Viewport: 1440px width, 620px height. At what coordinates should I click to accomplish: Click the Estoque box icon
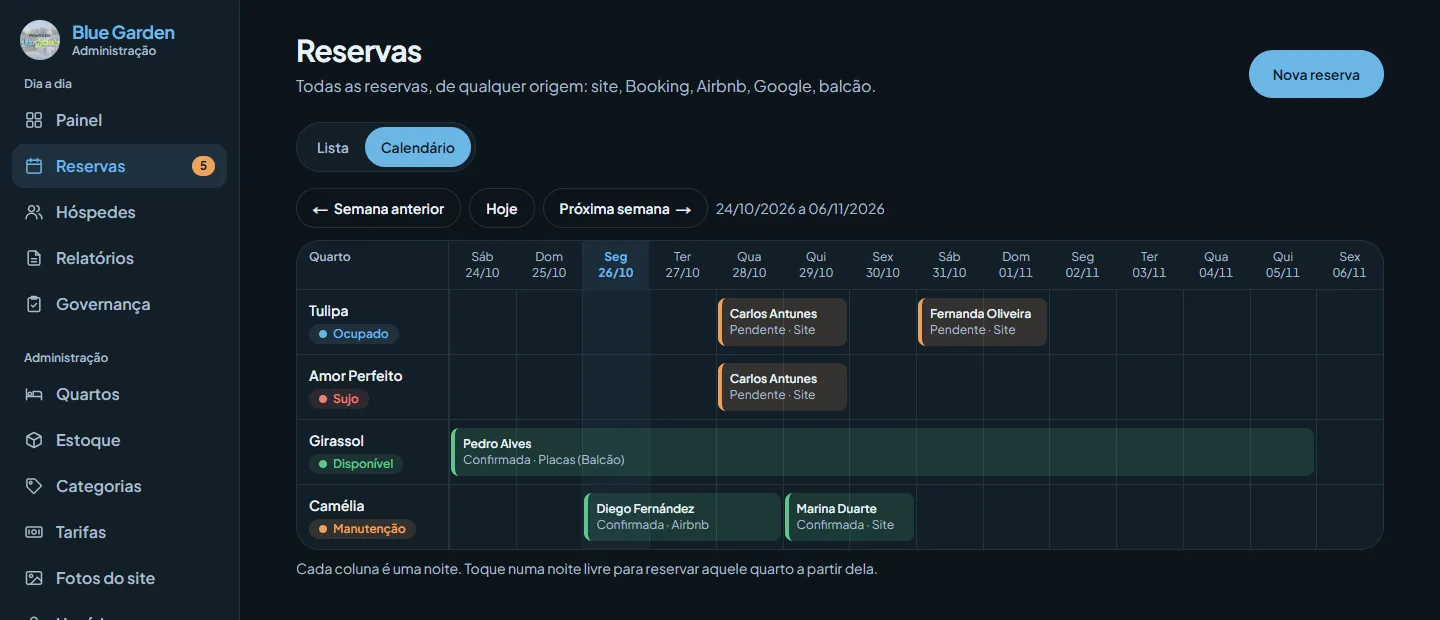pyautogui.click(x=34, y=440)
